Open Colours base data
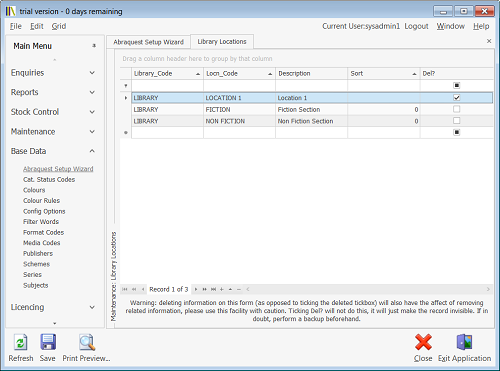This screenshot has width=500, height=371. 34,190
